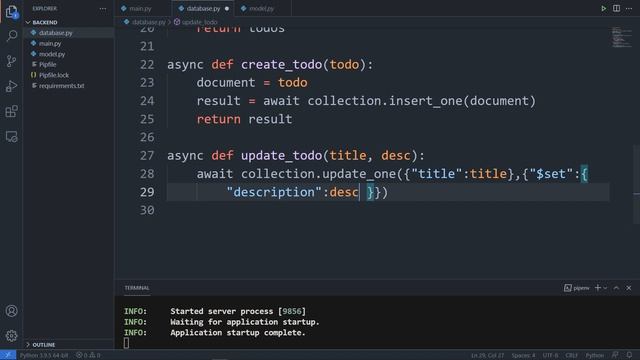Screen dimensions: 640x360
Task: Click update_todo function name on line 27
Action: tap(281, 156)
